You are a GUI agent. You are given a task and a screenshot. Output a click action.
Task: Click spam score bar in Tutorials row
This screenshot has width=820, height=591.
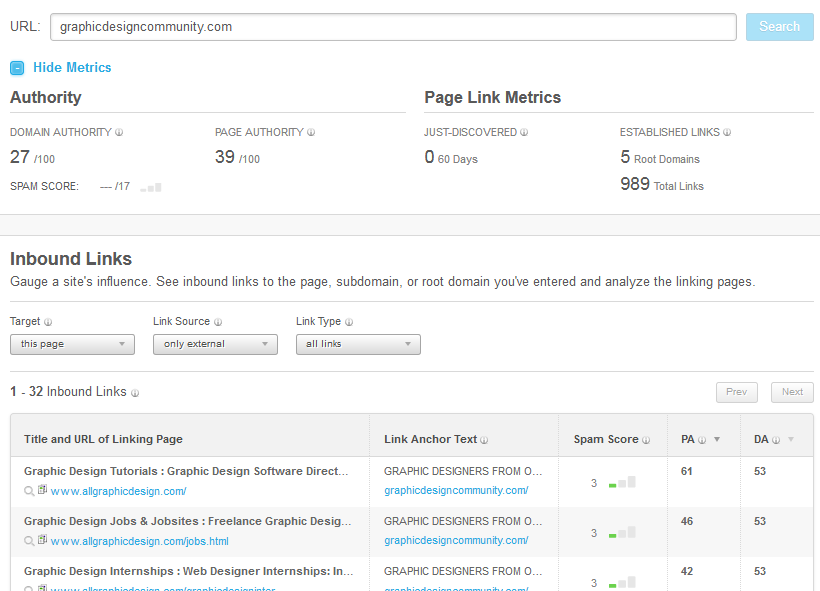coord(622,482)
